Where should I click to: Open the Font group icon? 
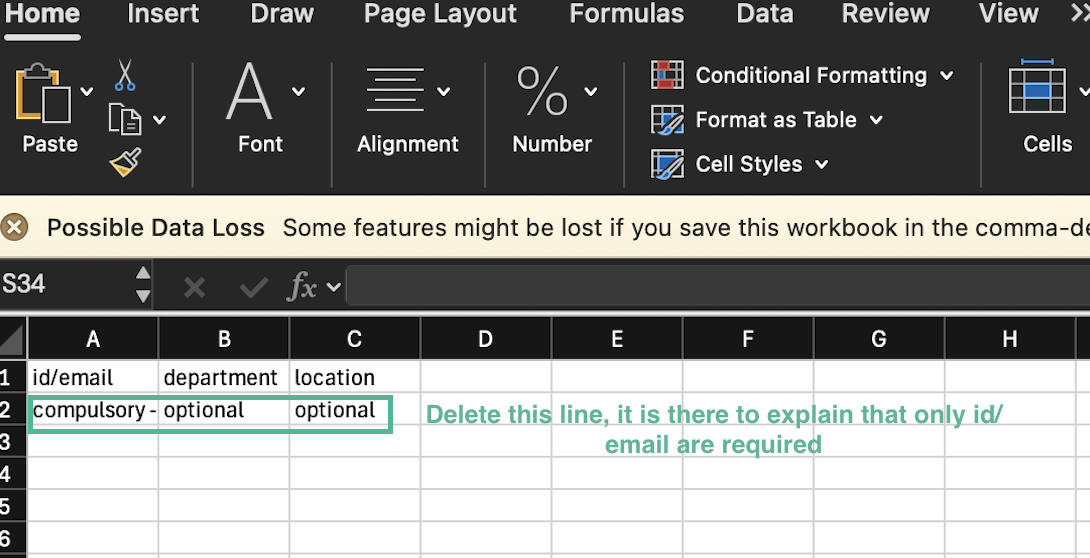250,92
